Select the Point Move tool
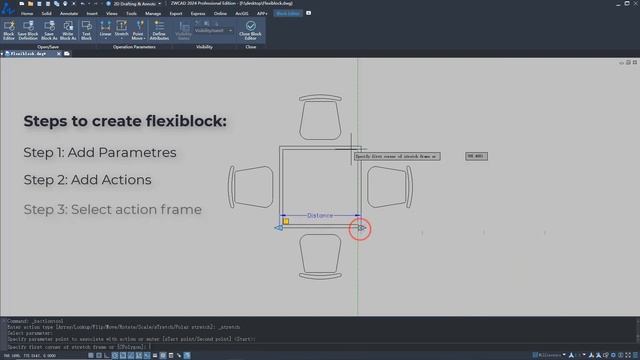The height and width of the screenshot is (360, 640). 138,29
